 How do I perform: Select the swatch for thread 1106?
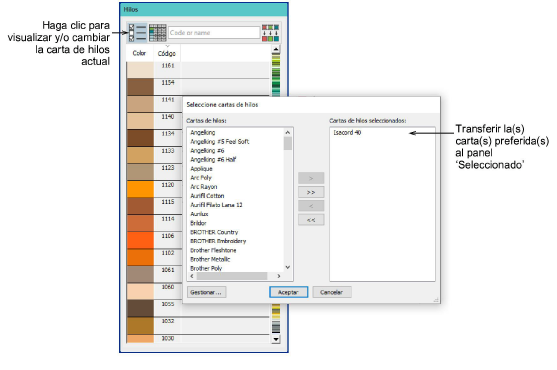tap(140, 240)
